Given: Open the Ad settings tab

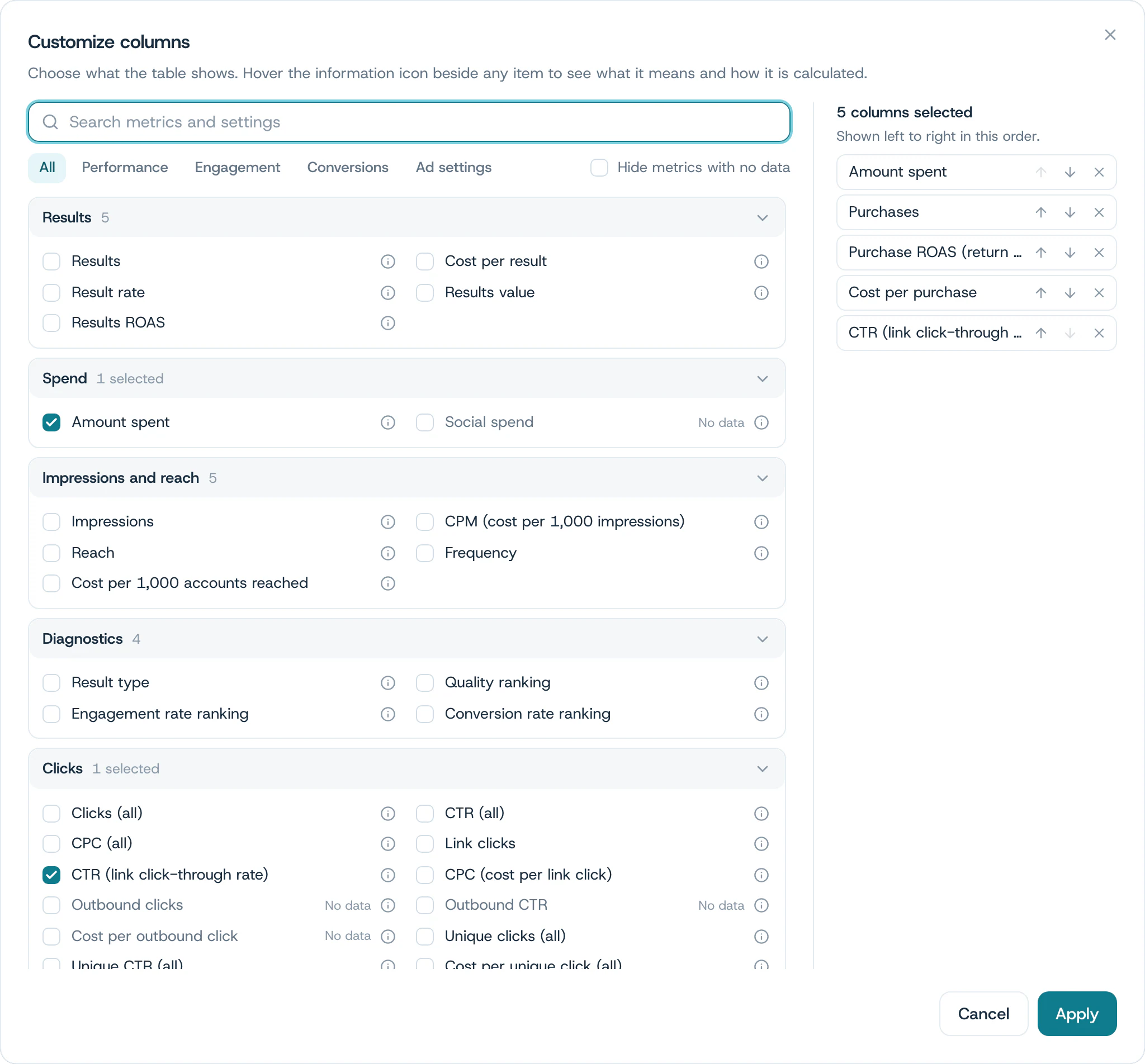Looking at the screenshot, I should coord(454,168).
